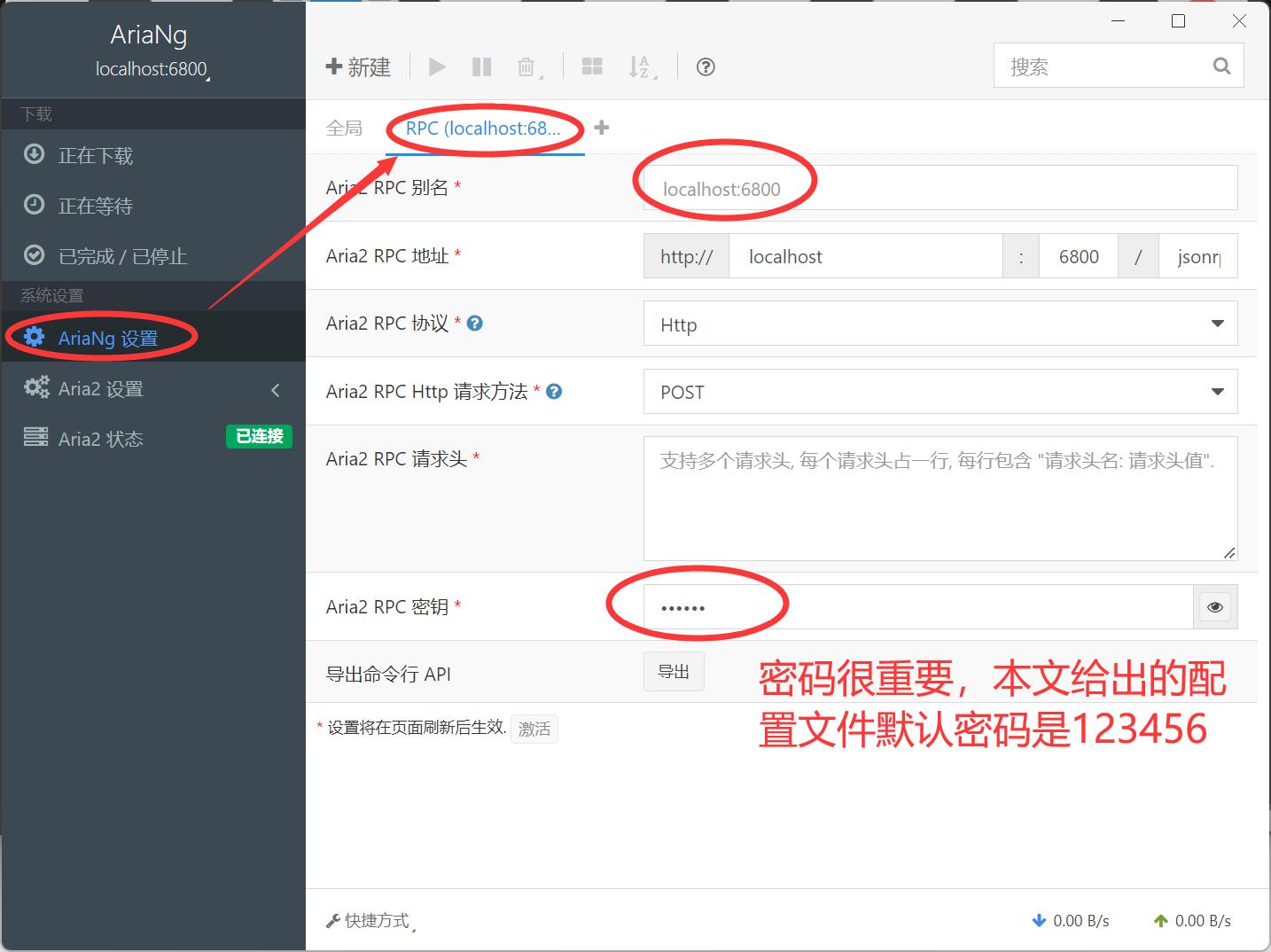Open 正在下载 in the sidebar
This screenshot has height=952, width=1271.
click(x=96, y=156)
